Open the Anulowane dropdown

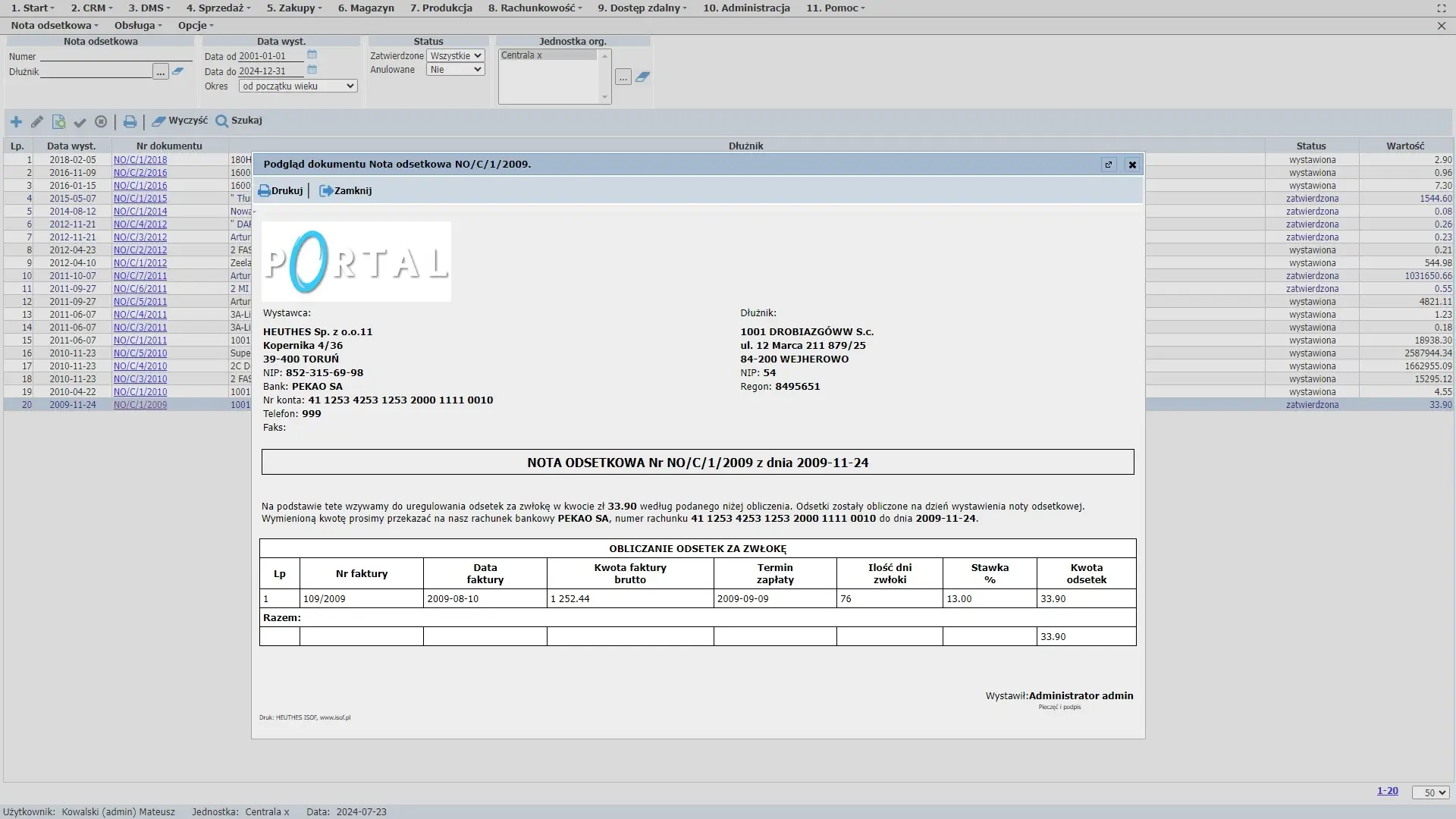(455, 70)
